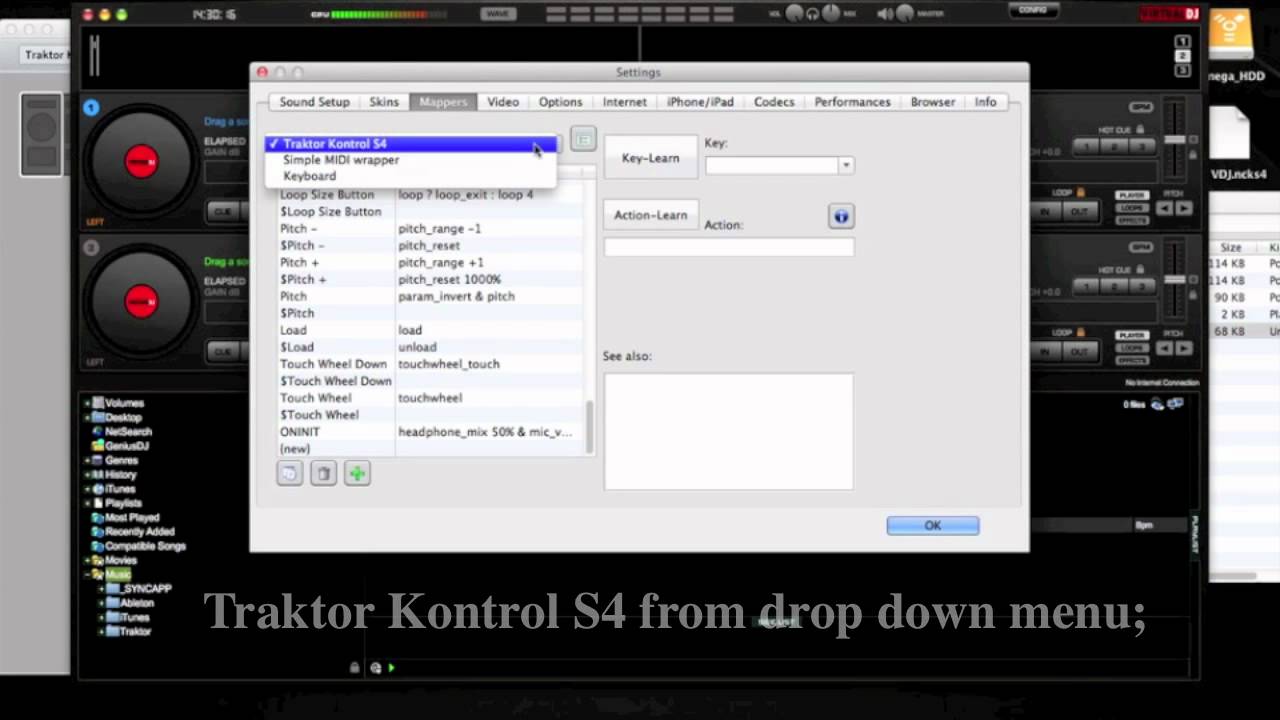Open the Key combo box dropdown arrow

(846, 166)
